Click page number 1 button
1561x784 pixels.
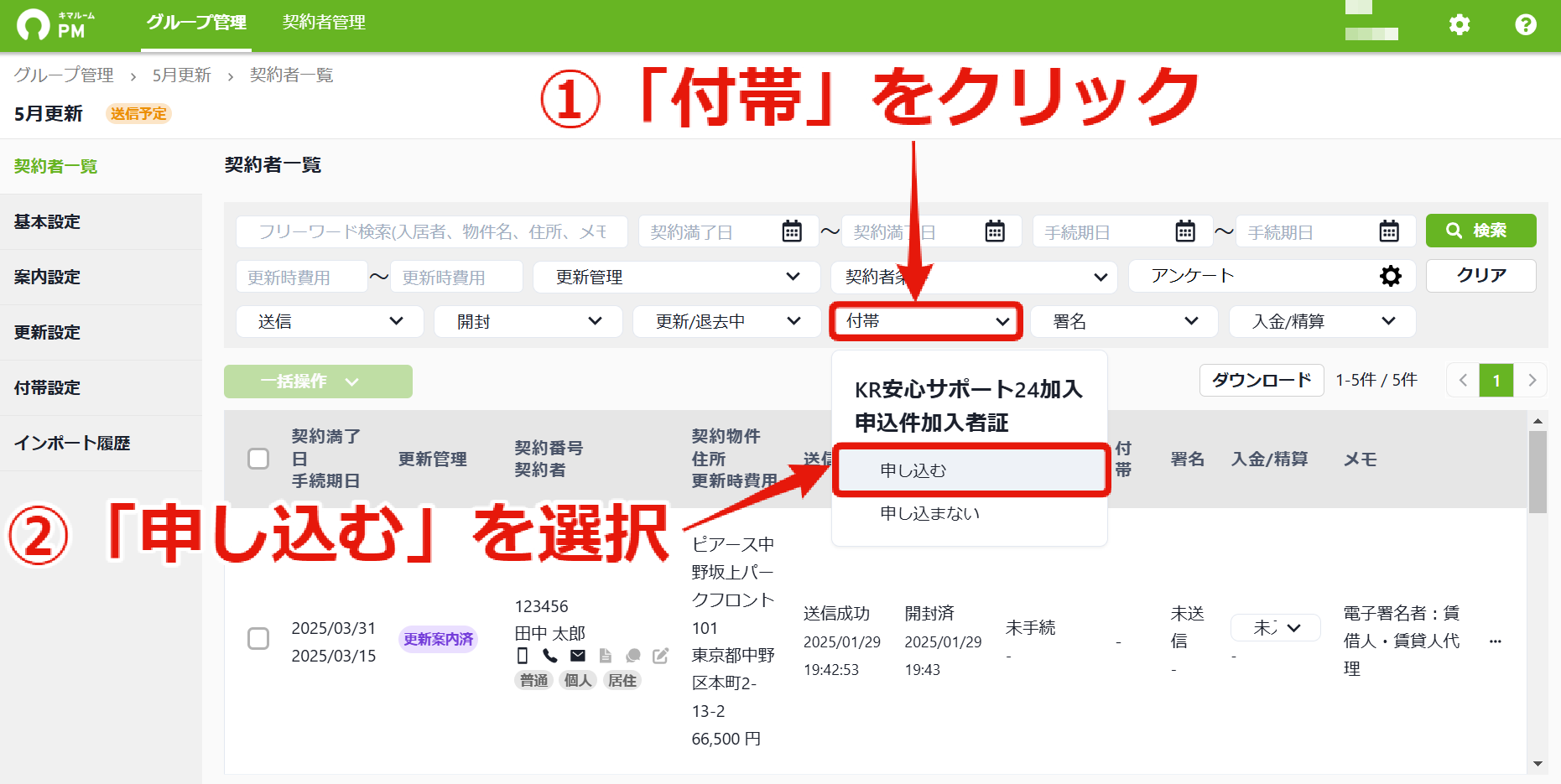(x=1496, y=381)
